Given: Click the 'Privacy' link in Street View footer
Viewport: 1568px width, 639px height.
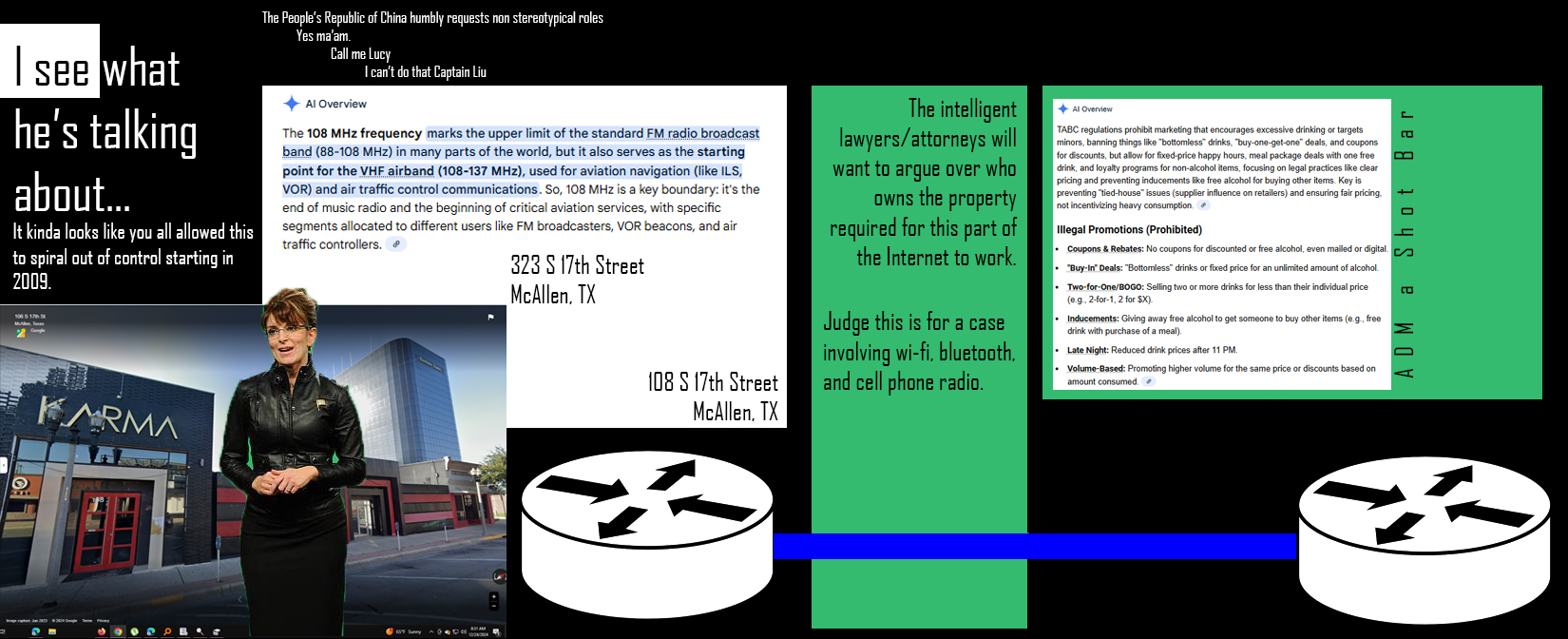Looking at the screenshot, I should [103, 621].
